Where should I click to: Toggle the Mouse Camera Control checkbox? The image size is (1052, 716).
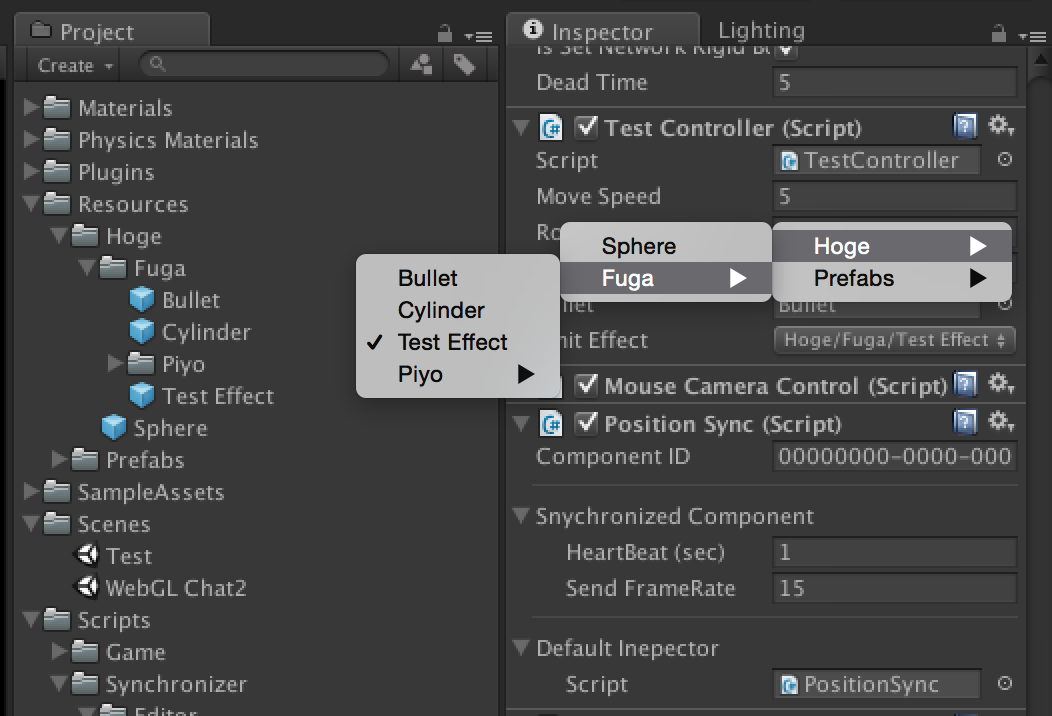click(586, 385)
